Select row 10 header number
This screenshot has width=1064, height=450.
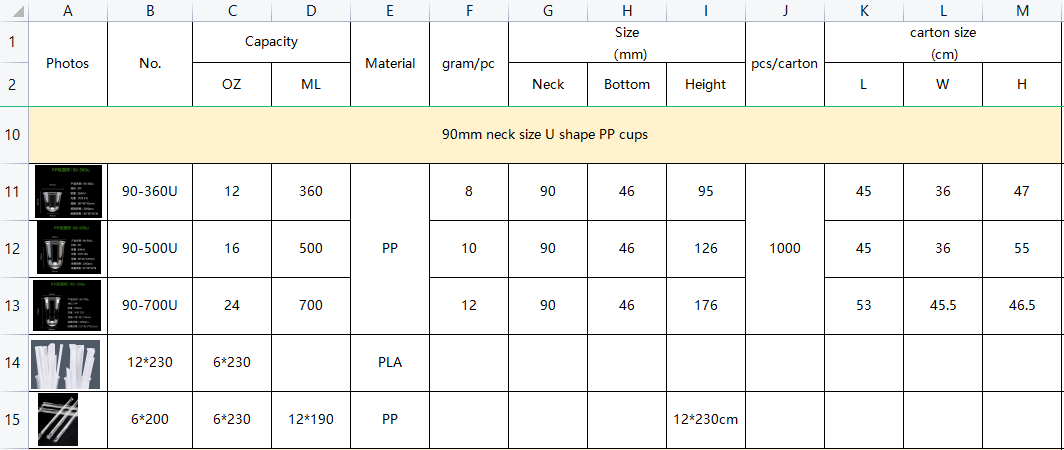point(14,134)
